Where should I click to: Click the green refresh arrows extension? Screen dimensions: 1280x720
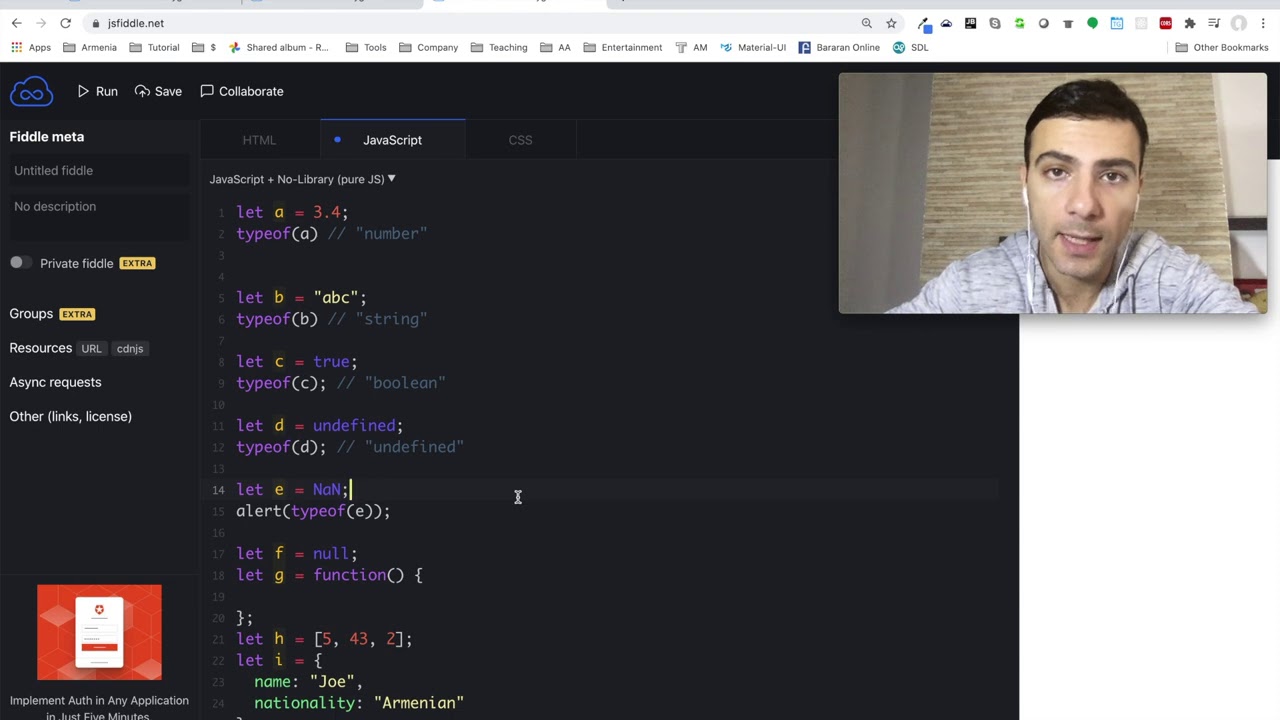point(1019,23)
